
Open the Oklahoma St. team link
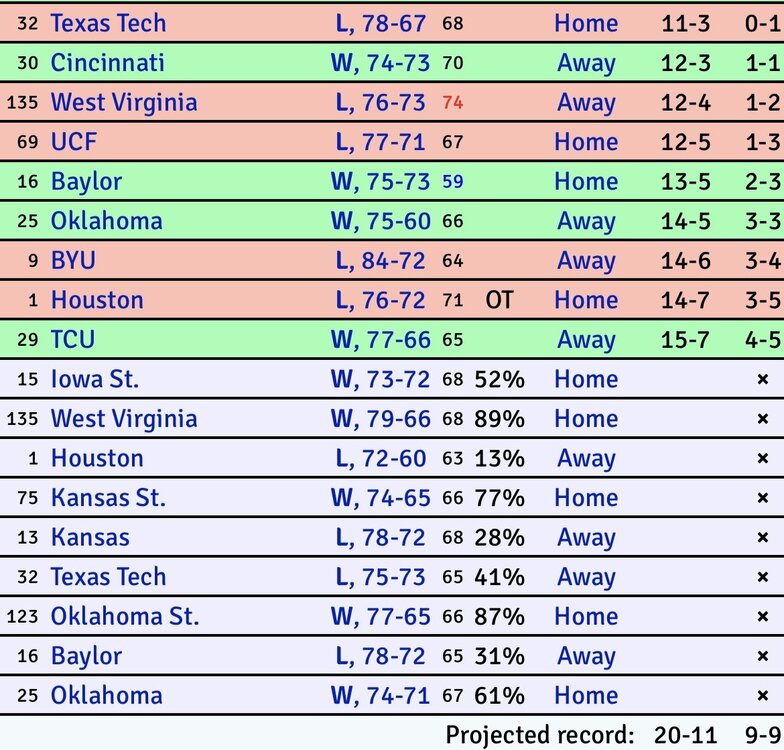coord(125,616)
